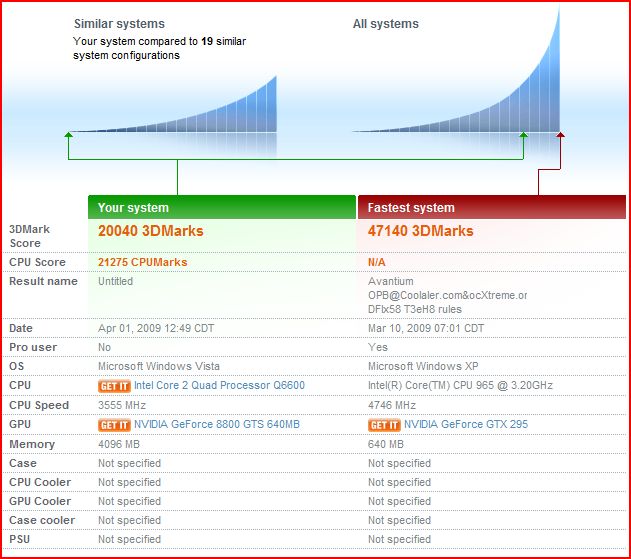Click the GPU Cooler row label
The width and height of the screenshot is (631, 559).
40,501
